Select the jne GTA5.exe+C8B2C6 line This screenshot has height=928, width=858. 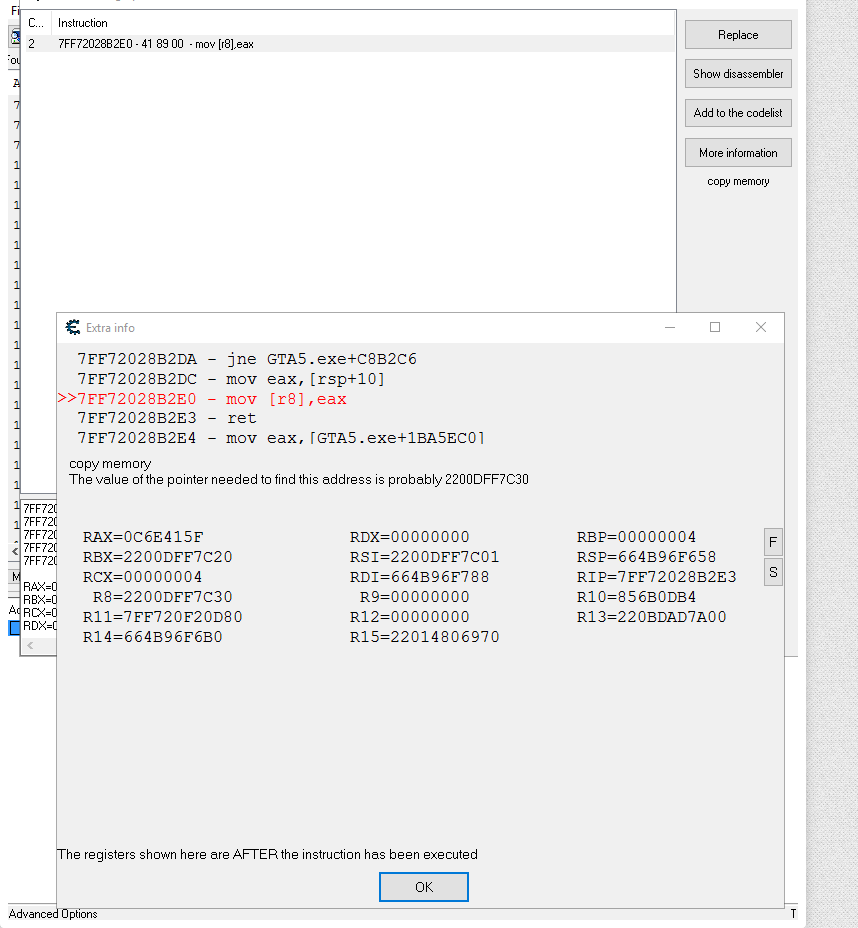(247, 359)
